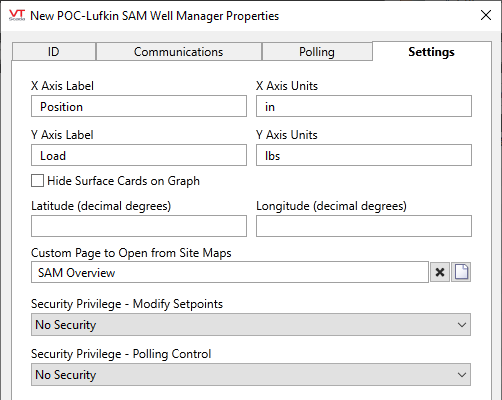Image resolution: width=502 pixels, height=400 pixels.
Task: Enable Hide Surface Cards on Graph
Action: click(x=37, y=181)
